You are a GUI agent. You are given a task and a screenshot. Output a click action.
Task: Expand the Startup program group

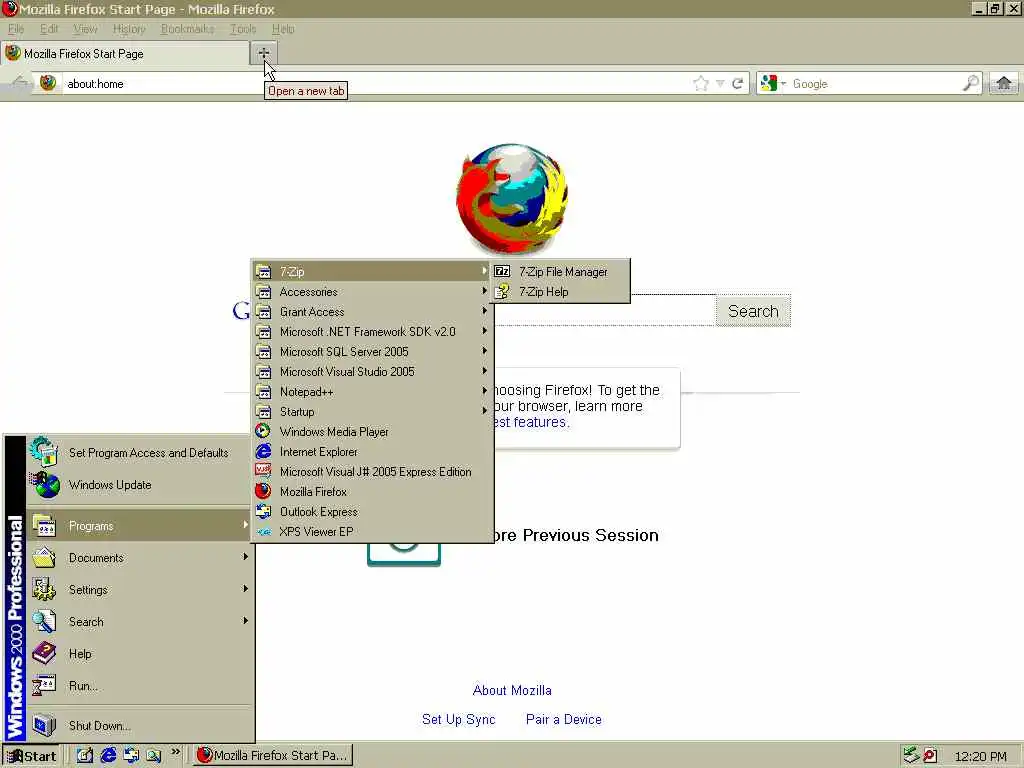tap(372, 411)
